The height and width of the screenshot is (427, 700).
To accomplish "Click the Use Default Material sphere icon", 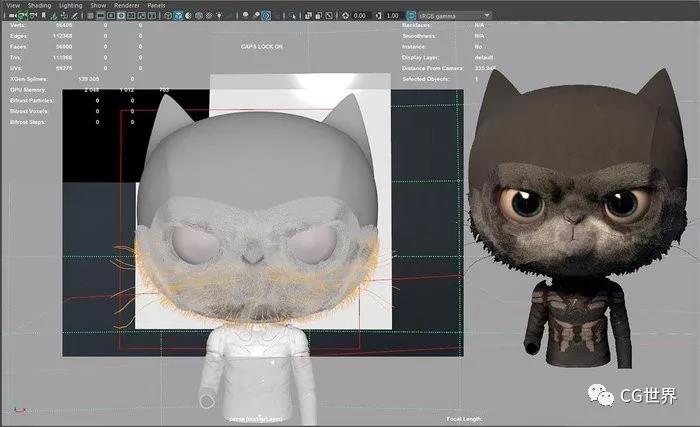I will click(x=188, y=16).
